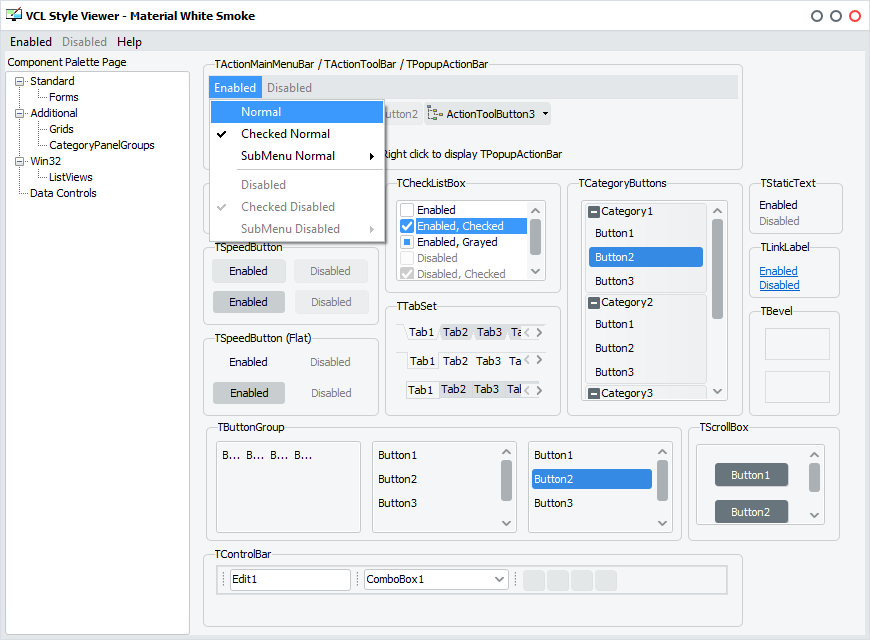Click the ActionToolButton3 tree icon
Image resolution: width=870 pixels, height=640 pixels.
coord(434,114)
